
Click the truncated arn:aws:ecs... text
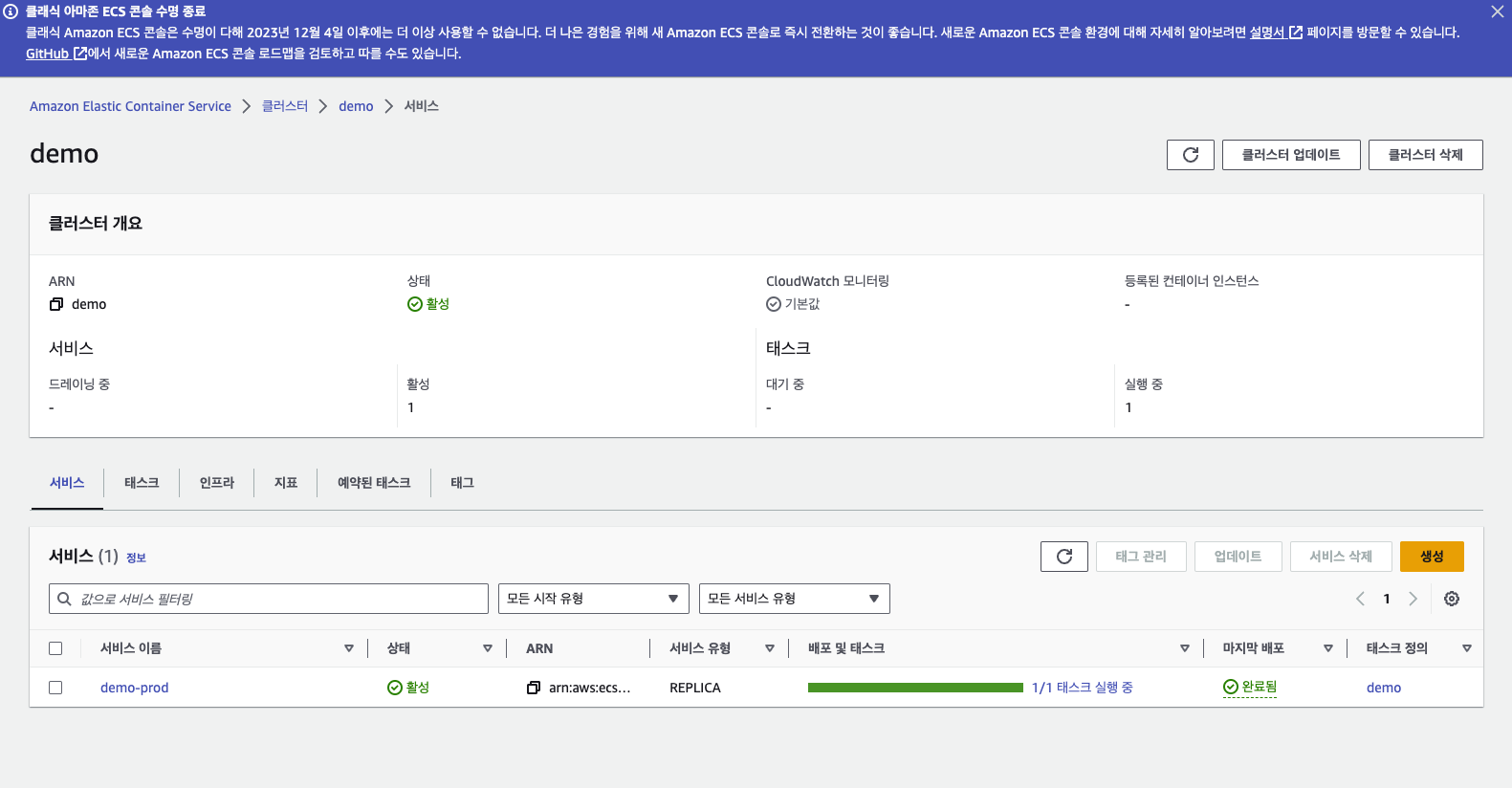(x=590, y=688)
